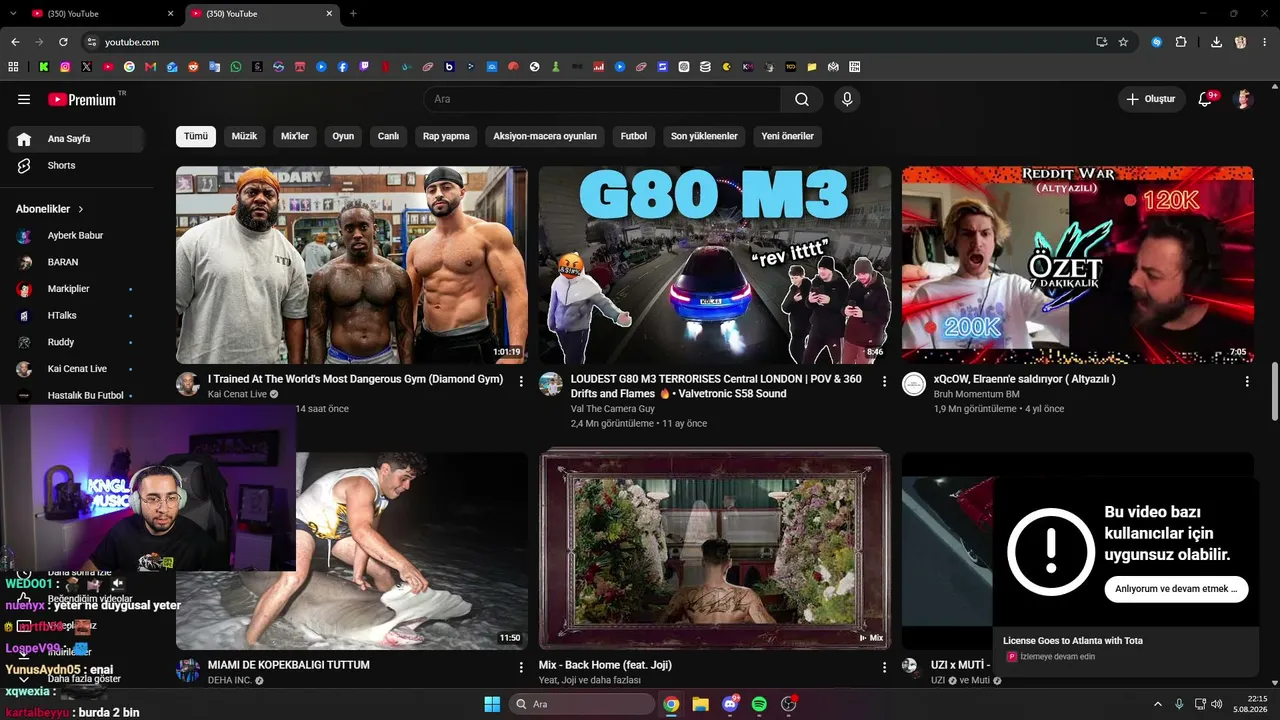Open the YouTube guide hamburger menu
This screenshot has height=720, width=1280.
24,99
